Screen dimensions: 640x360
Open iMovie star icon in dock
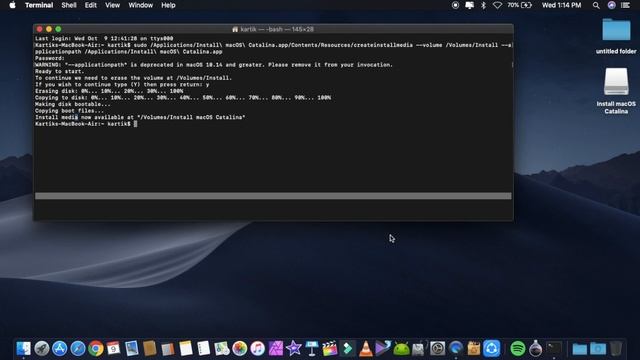point(293,349)
